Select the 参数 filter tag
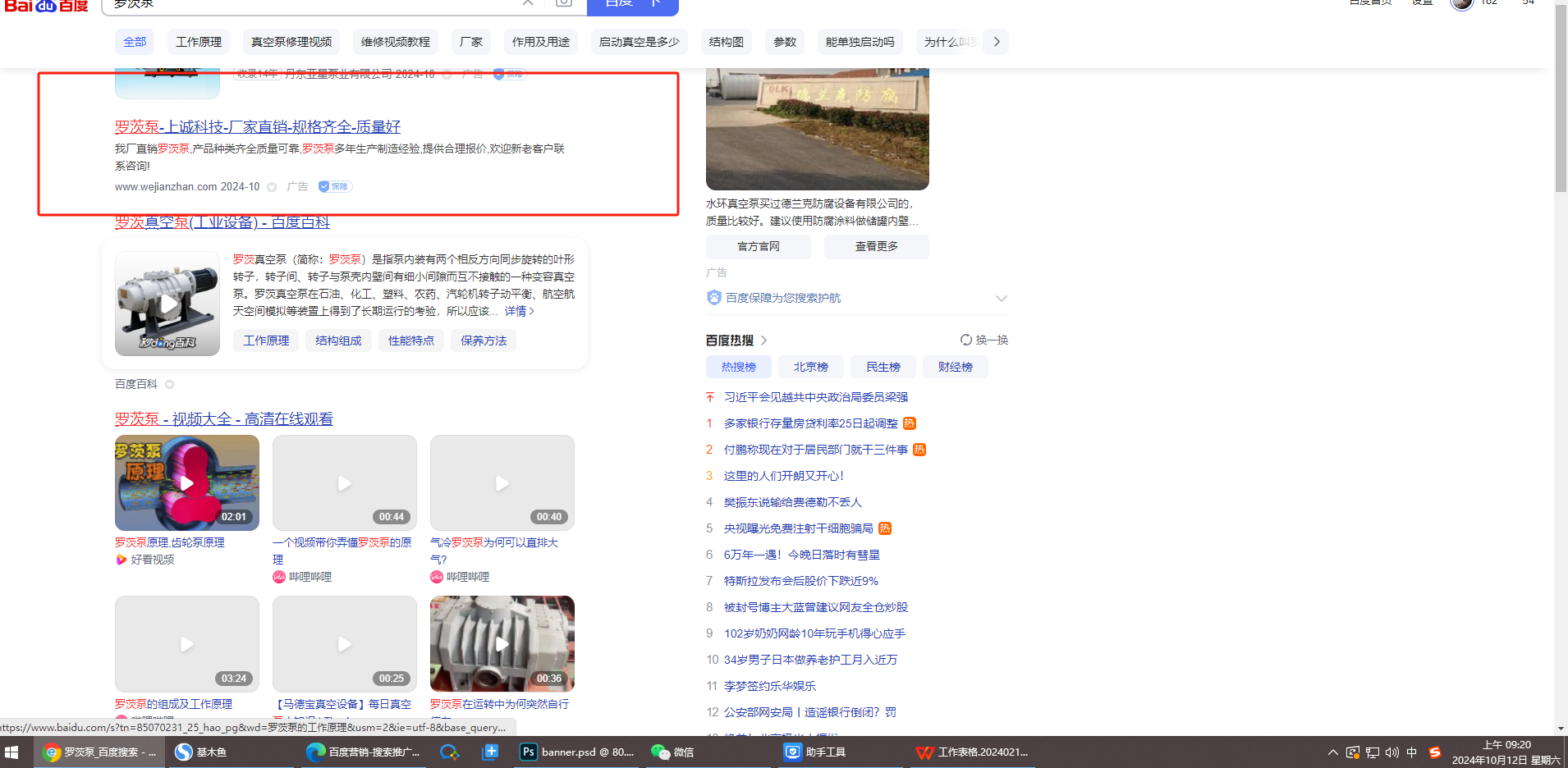Screen dimensions: 1568x768 785,42
